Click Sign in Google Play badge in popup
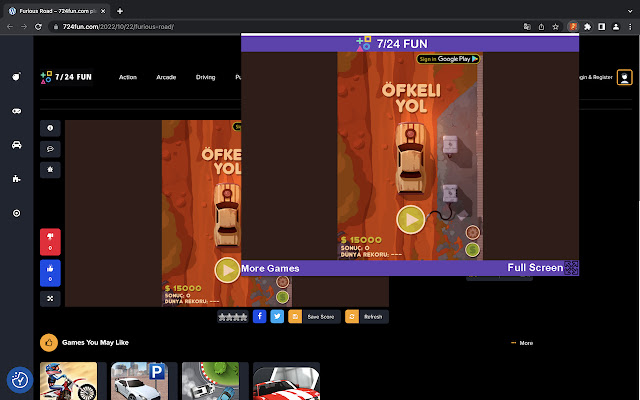The image size is (640, 400). [448, 59]
